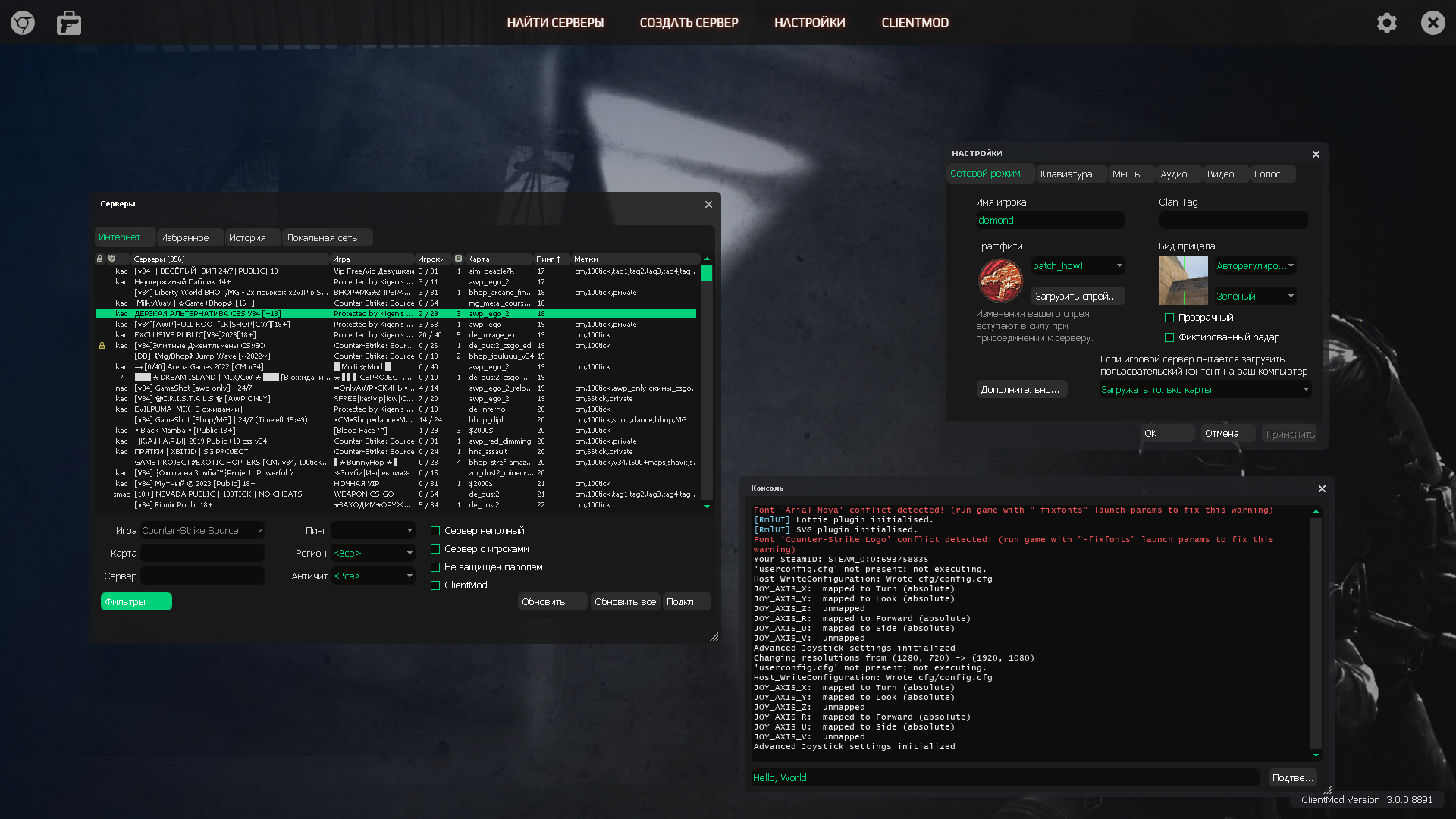
Task: Open the СОЗДАТЬ СЕРВЕР menu
Action: 689,23
